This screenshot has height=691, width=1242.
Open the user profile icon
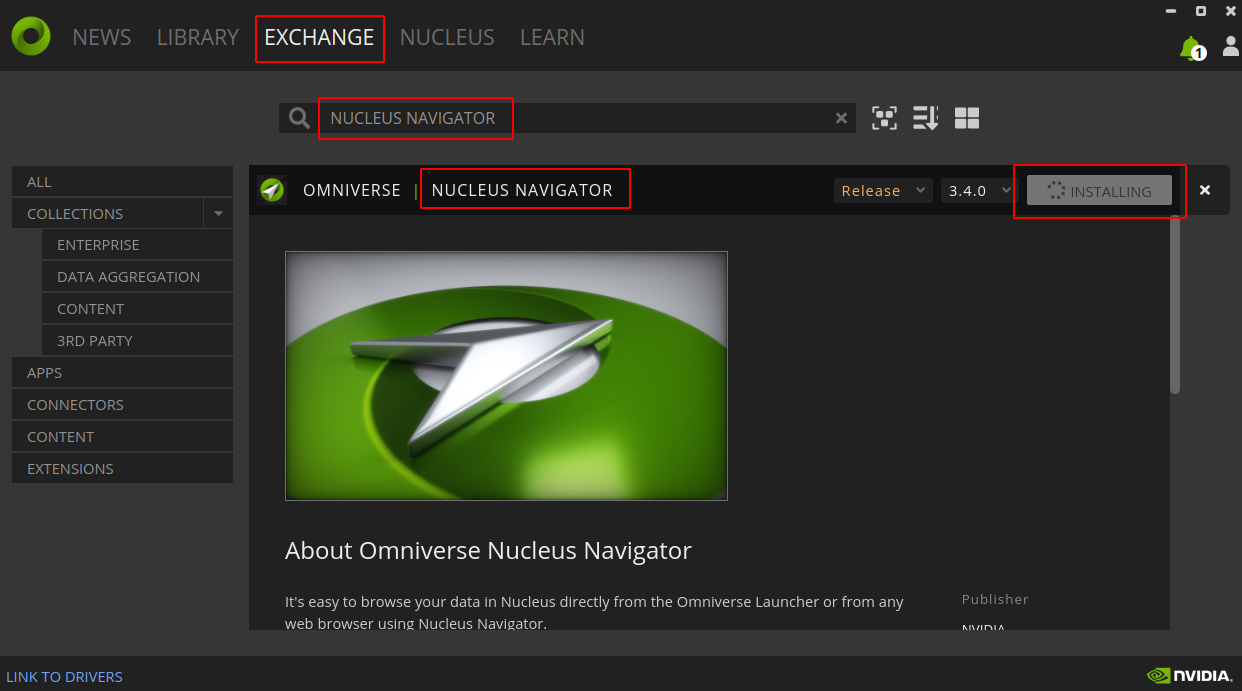pyautogui.click(x=1229, y=45)
